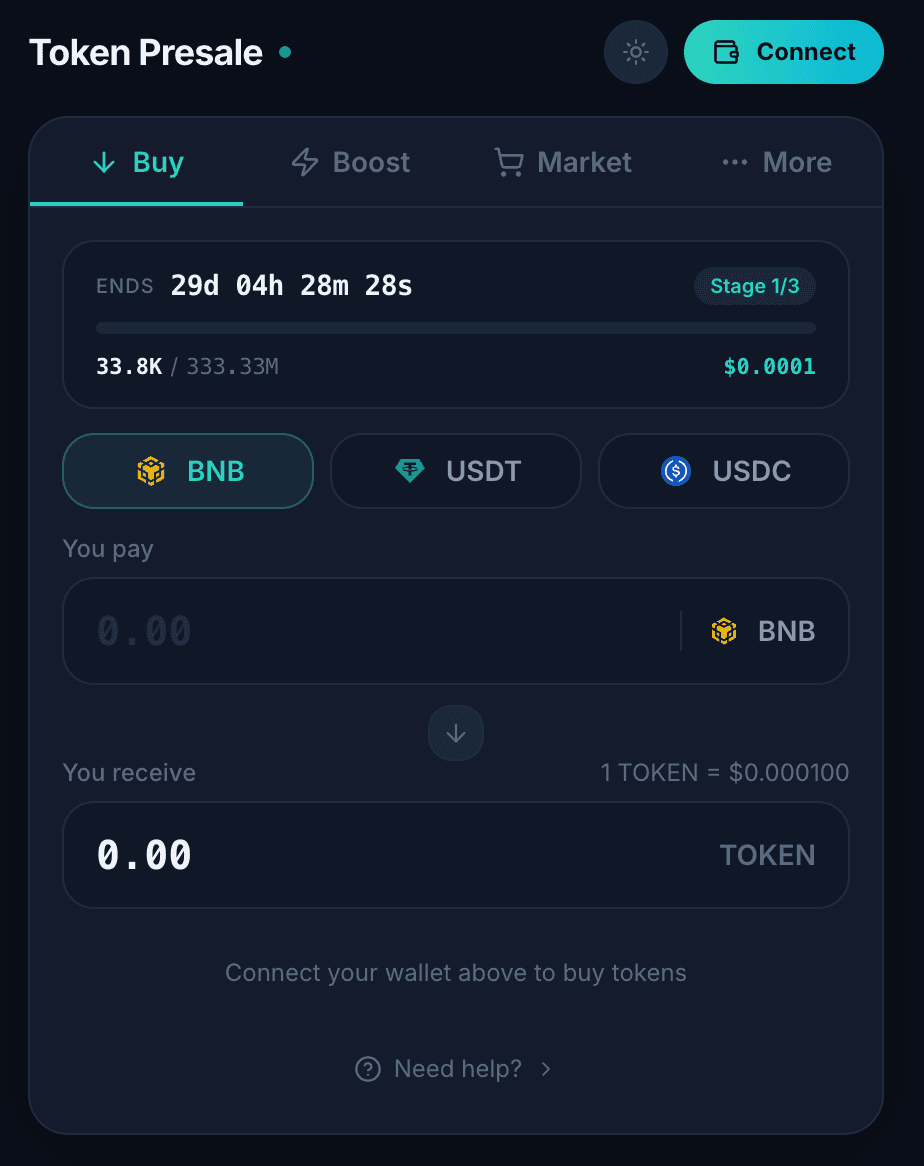Switch to the Boost tab

(x=350, y=162)
